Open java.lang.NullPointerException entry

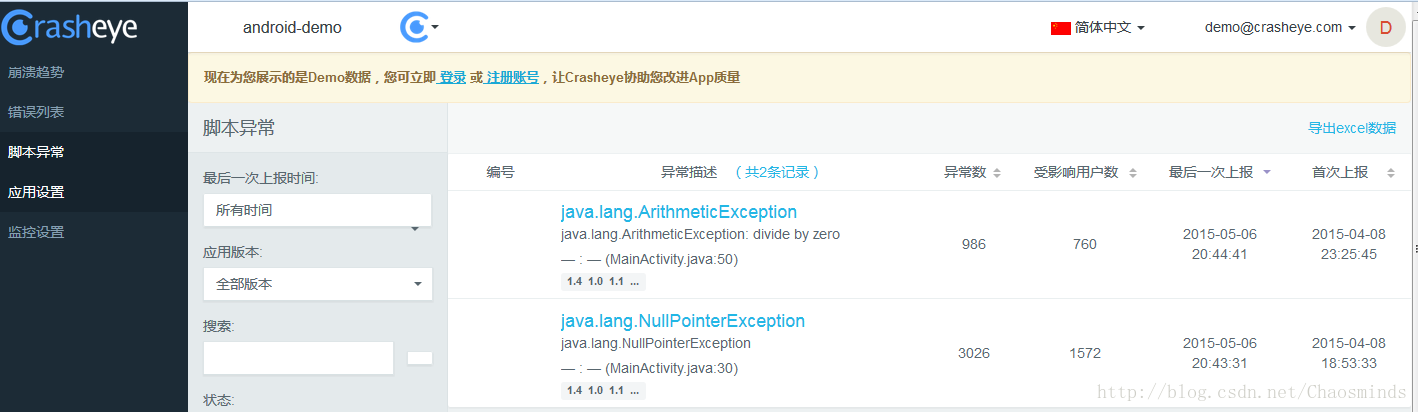pos(683,321)
